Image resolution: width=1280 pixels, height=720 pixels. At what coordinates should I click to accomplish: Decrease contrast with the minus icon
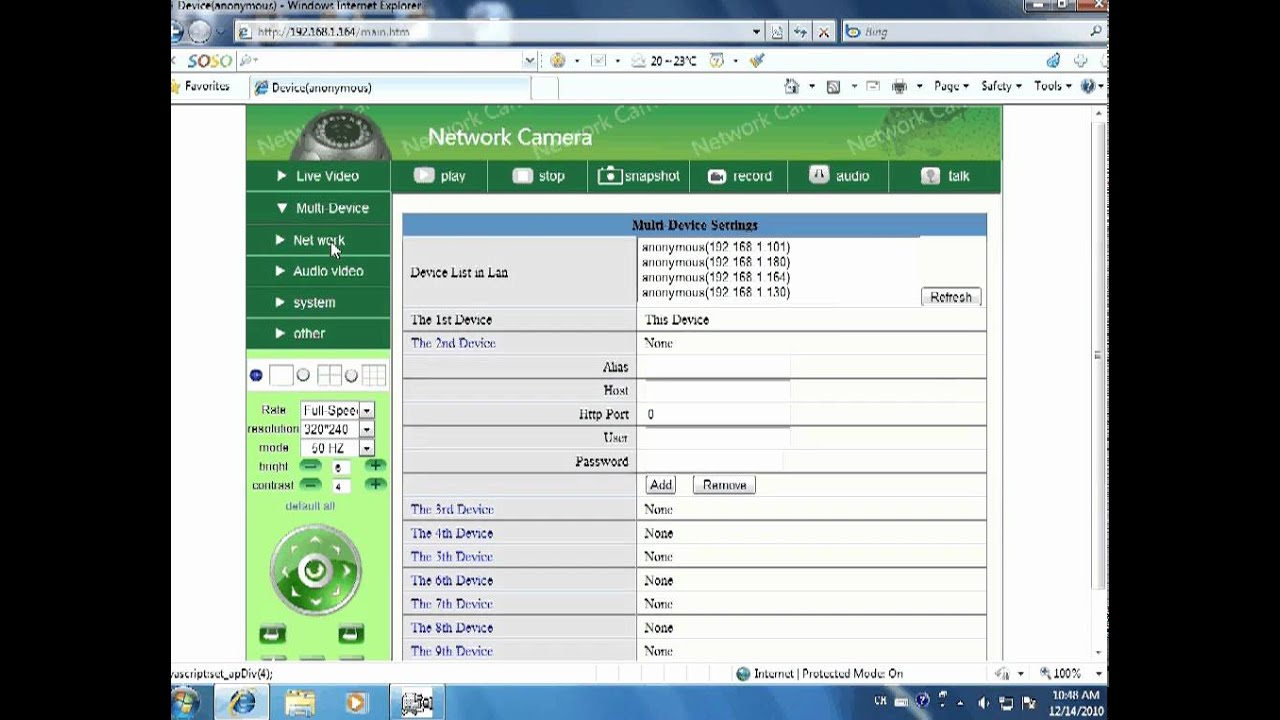(x=311, y=485)
